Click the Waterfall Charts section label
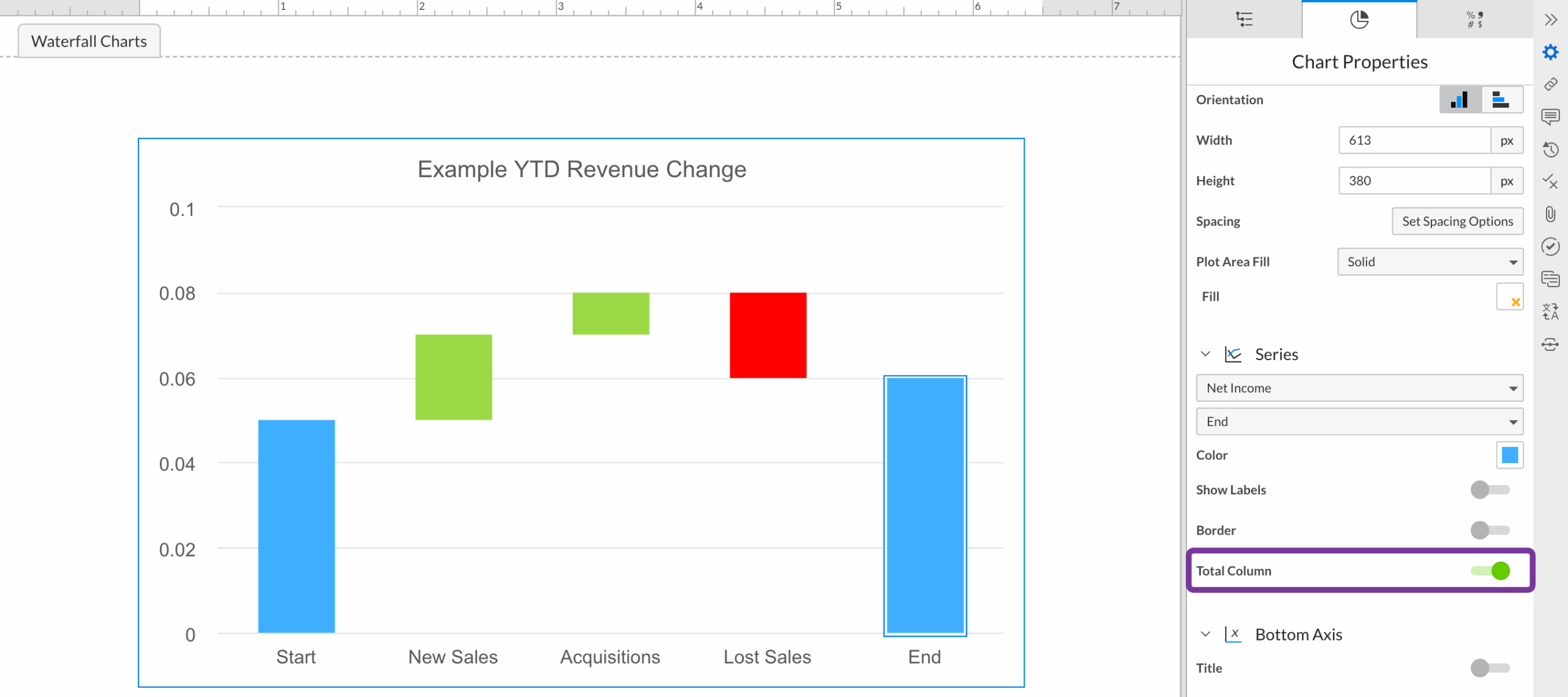 click(89, 42)
